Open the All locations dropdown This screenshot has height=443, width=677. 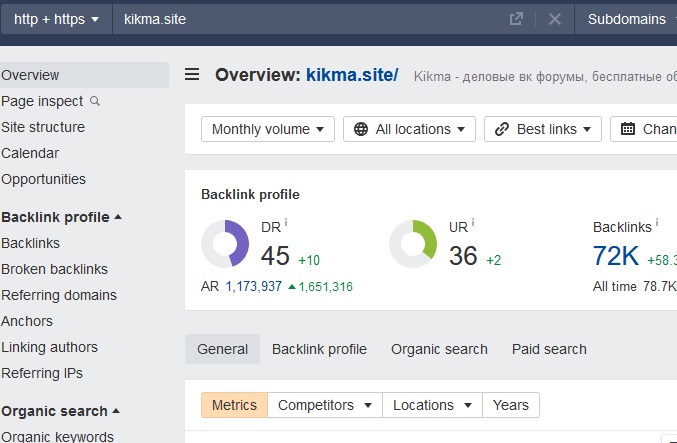[x=409, y=129]
